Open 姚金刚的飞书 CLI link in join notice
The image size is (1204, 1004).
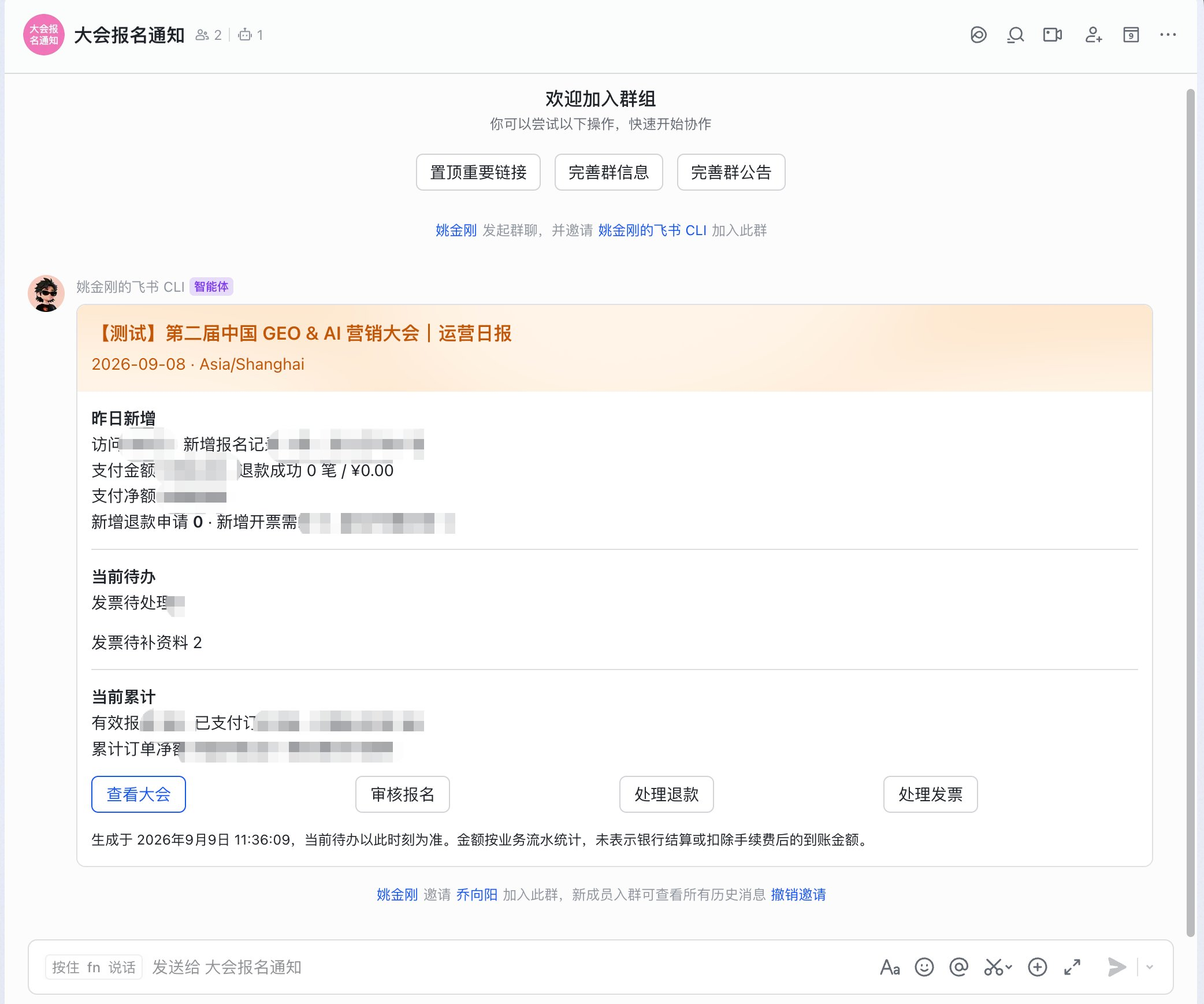pos(652,230)
